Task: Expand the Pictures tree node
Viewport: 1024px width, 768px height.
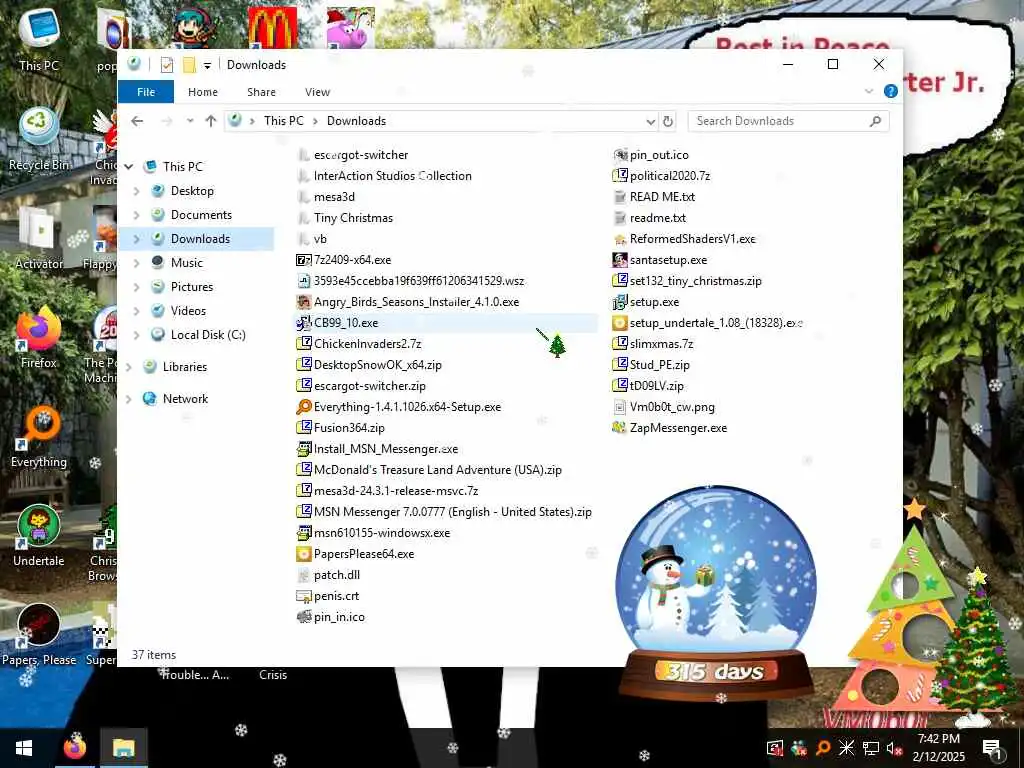Action: (136, 287)
